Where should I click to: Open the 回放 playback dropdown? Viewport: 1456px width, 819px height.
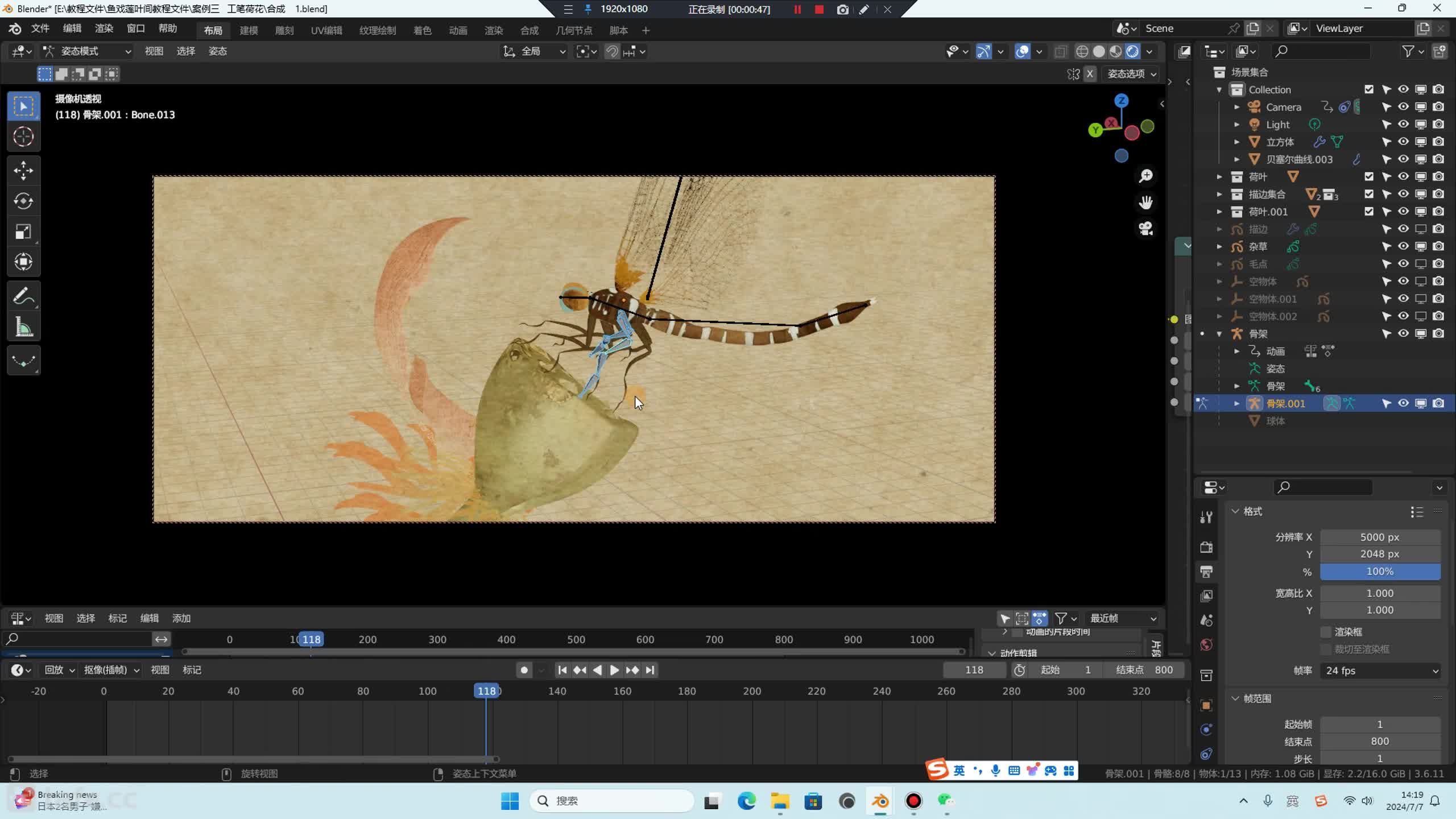pyautogui.click(x=60, y=670)
